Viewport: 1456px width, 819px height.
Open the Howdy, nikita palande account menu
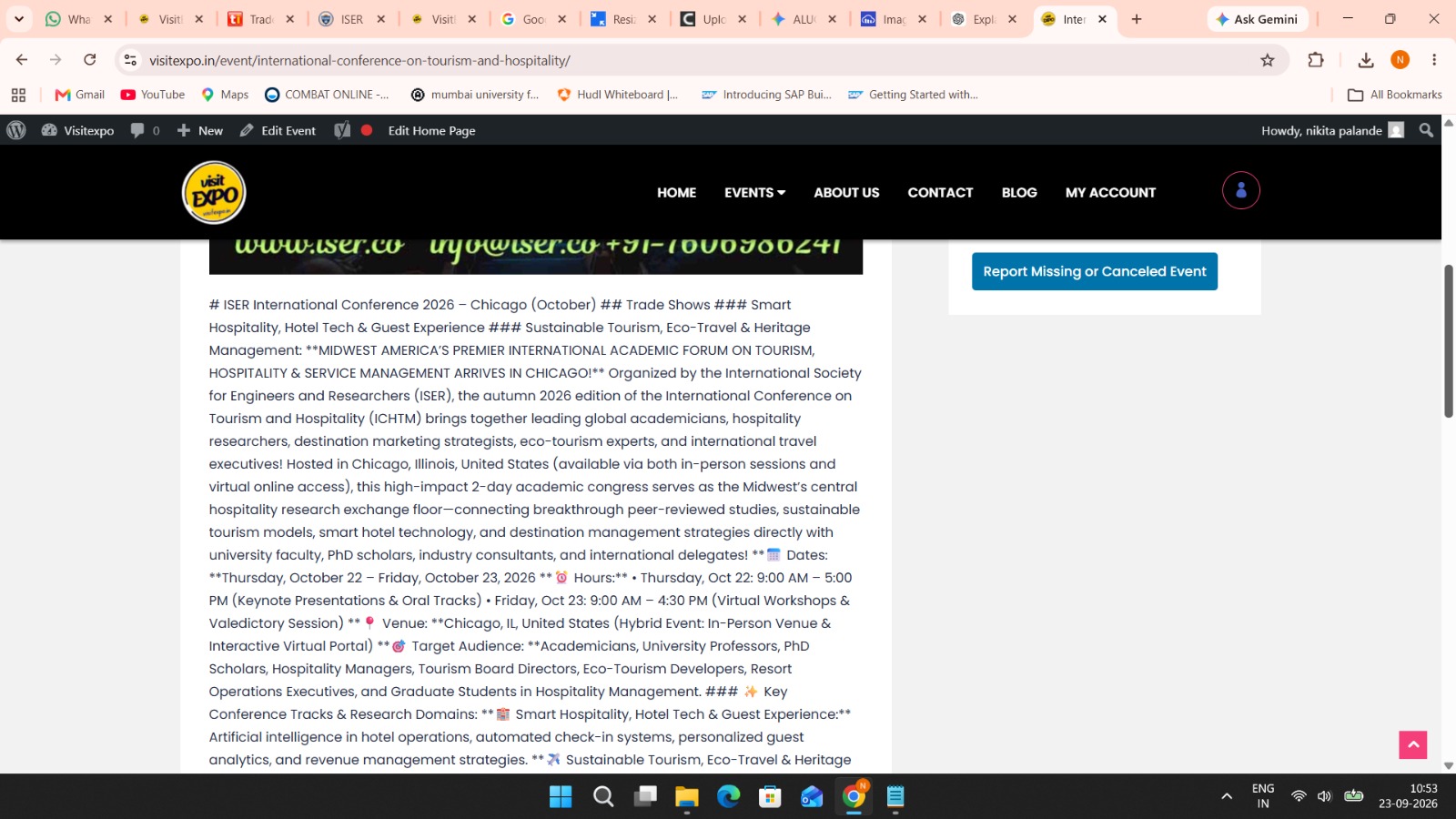1332,130
